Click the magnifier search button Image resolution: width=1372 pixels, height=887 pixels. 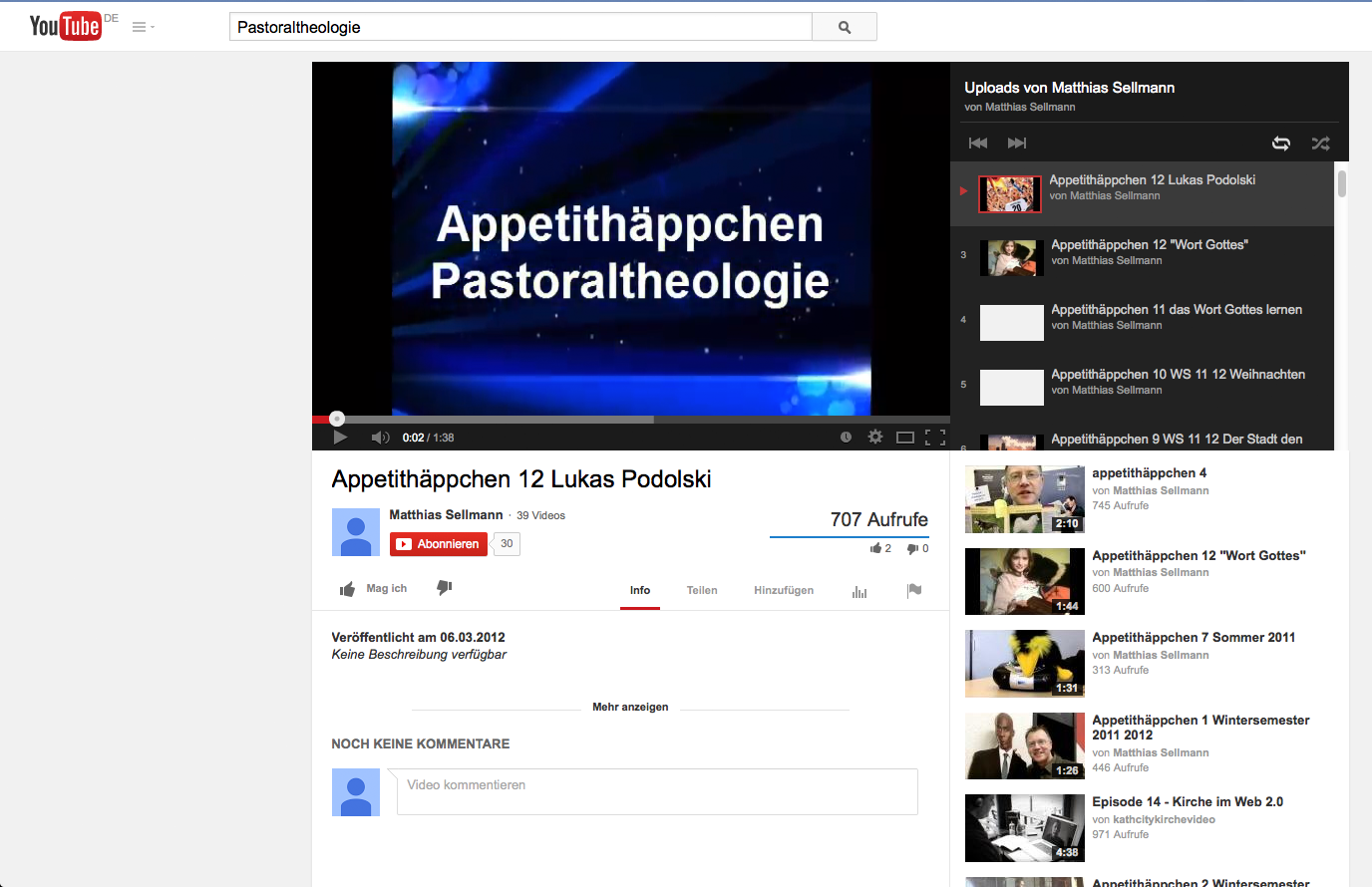[845, 27]
